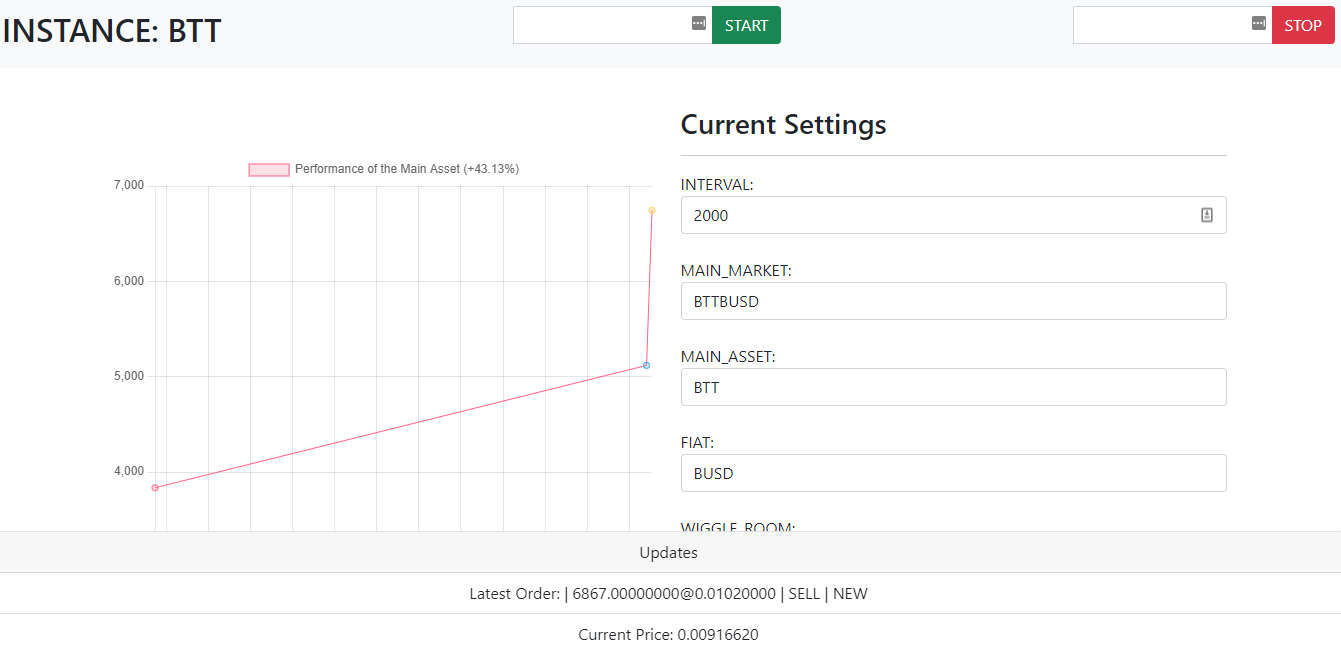Image resolution: width=1341 pixels, height=649 pixels.
Task: Click the 4,000 y-axis label
Action: [129, 471]
